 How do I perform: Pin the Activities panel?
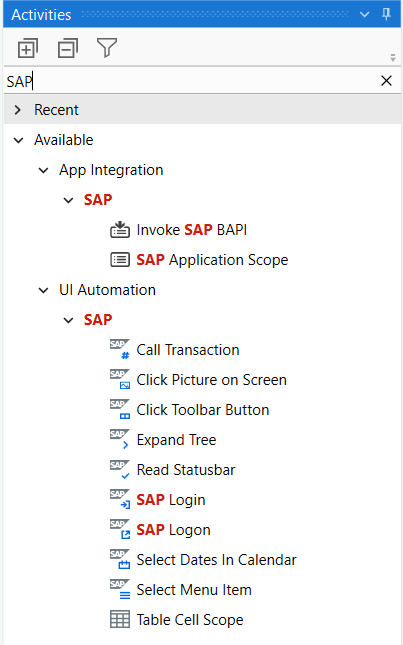tap(386, 14)
